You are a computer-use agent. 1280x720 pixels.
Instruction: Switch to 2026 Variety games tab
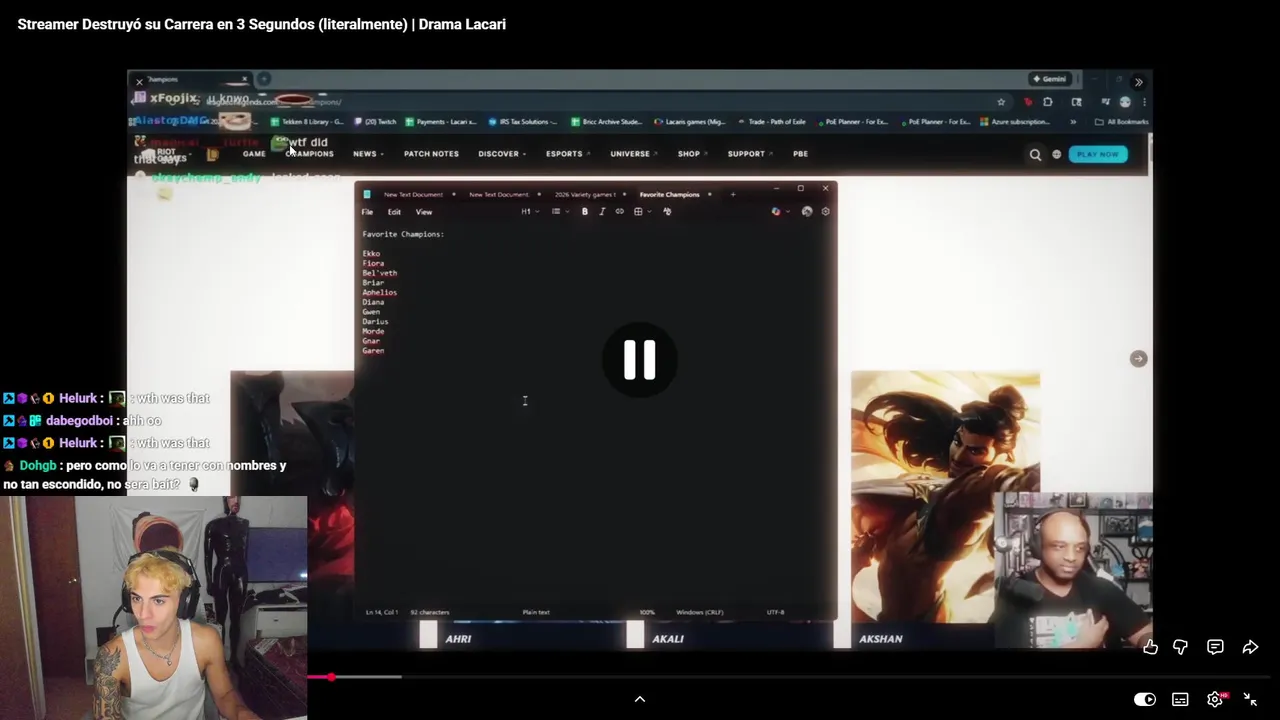coord(585,194)
